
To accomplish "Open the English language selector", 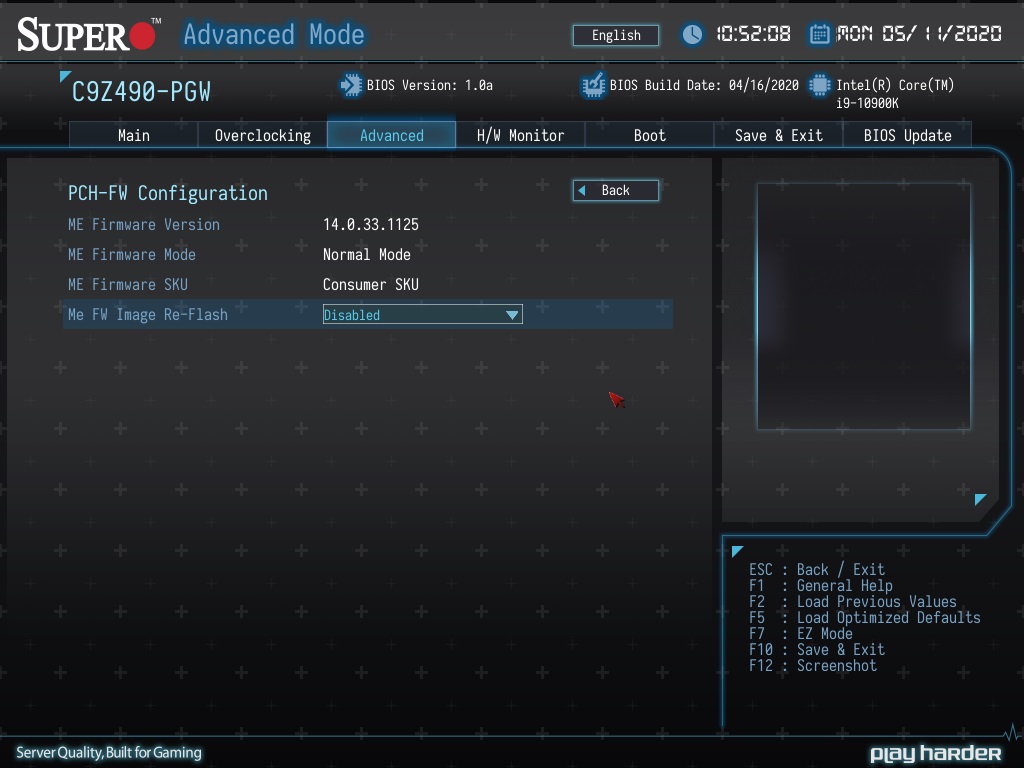I will coord(616,35).
